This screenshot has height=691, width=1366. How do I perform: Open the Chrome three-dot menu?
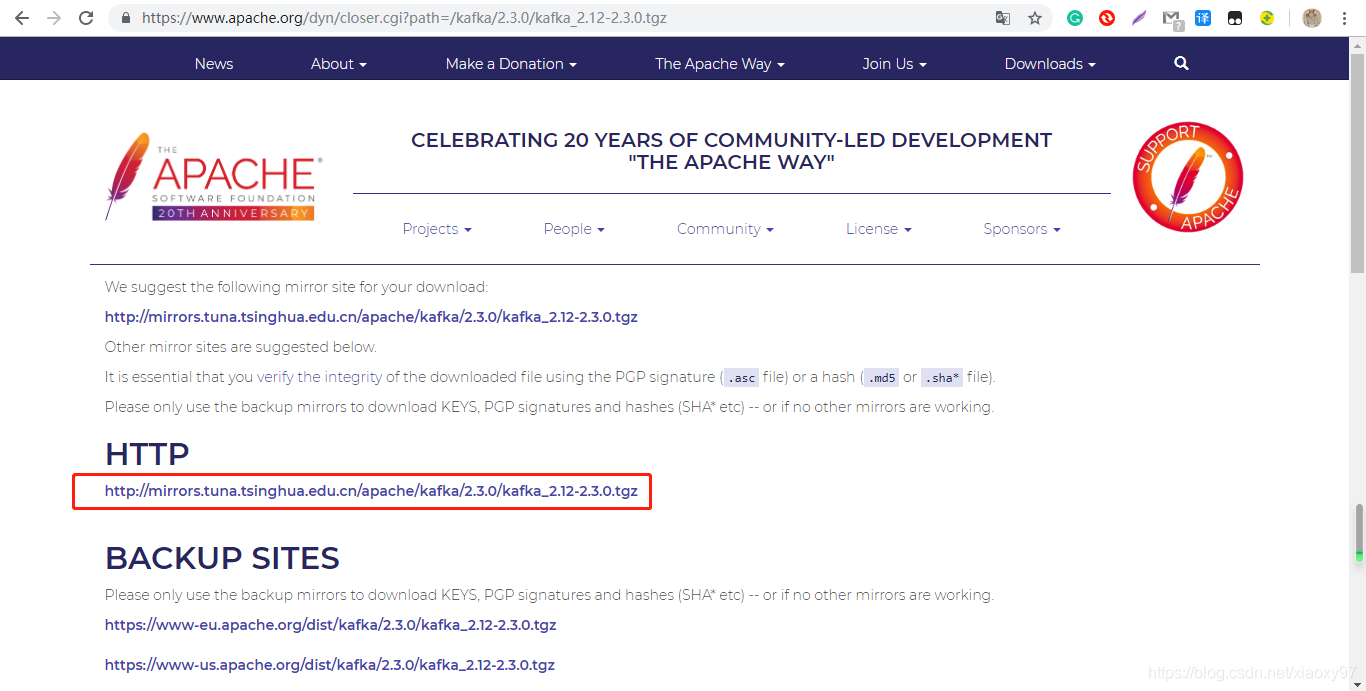[1345, 18]
